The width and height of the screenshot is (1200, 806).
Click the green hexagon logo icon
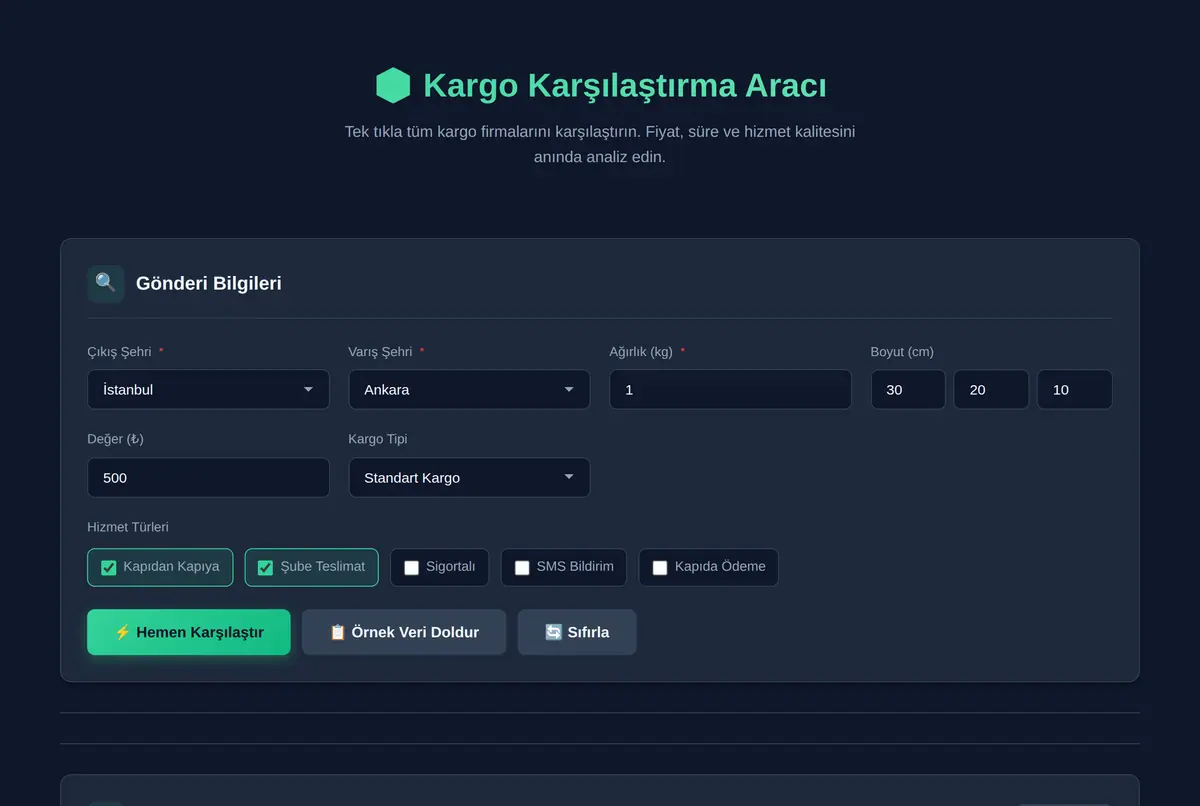click(x=393, y=86)
